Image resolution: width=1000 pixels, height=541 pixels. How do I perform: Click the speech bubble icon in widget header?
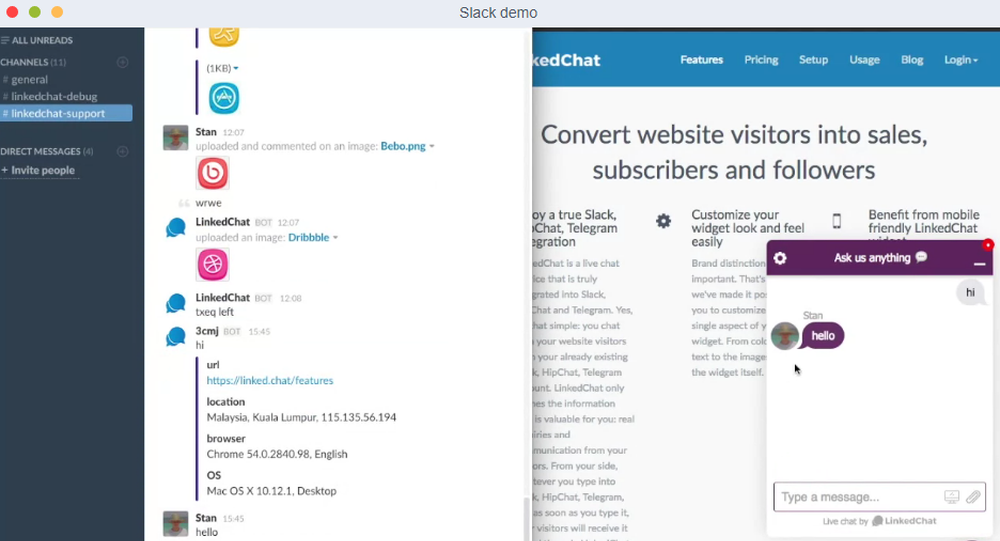[921, 257]
